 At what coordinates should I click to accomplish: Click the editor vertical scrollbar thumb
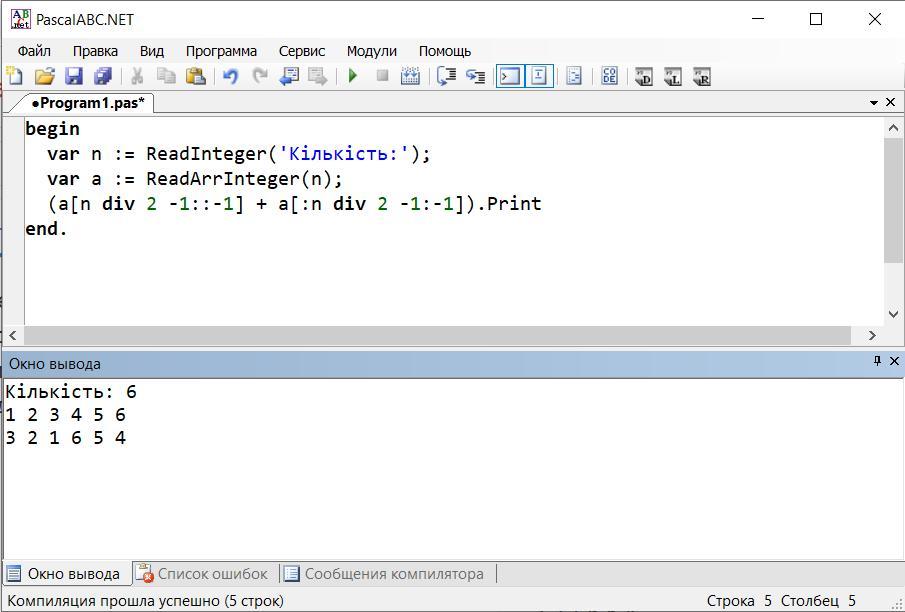tap(893, 200)
